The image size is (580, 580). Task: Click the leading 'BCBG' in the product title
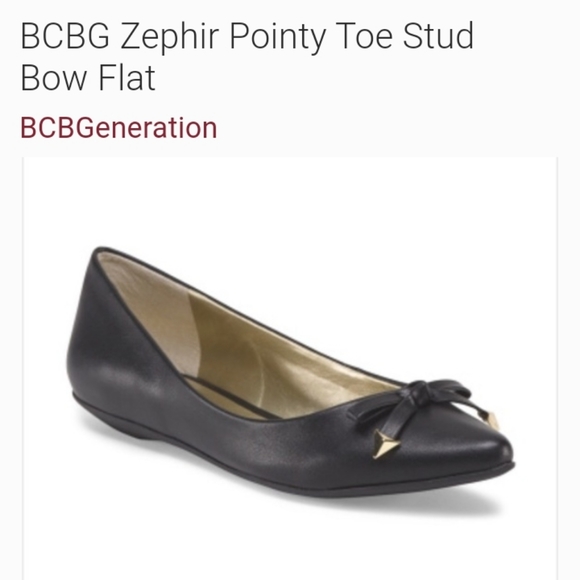point(65,36)
